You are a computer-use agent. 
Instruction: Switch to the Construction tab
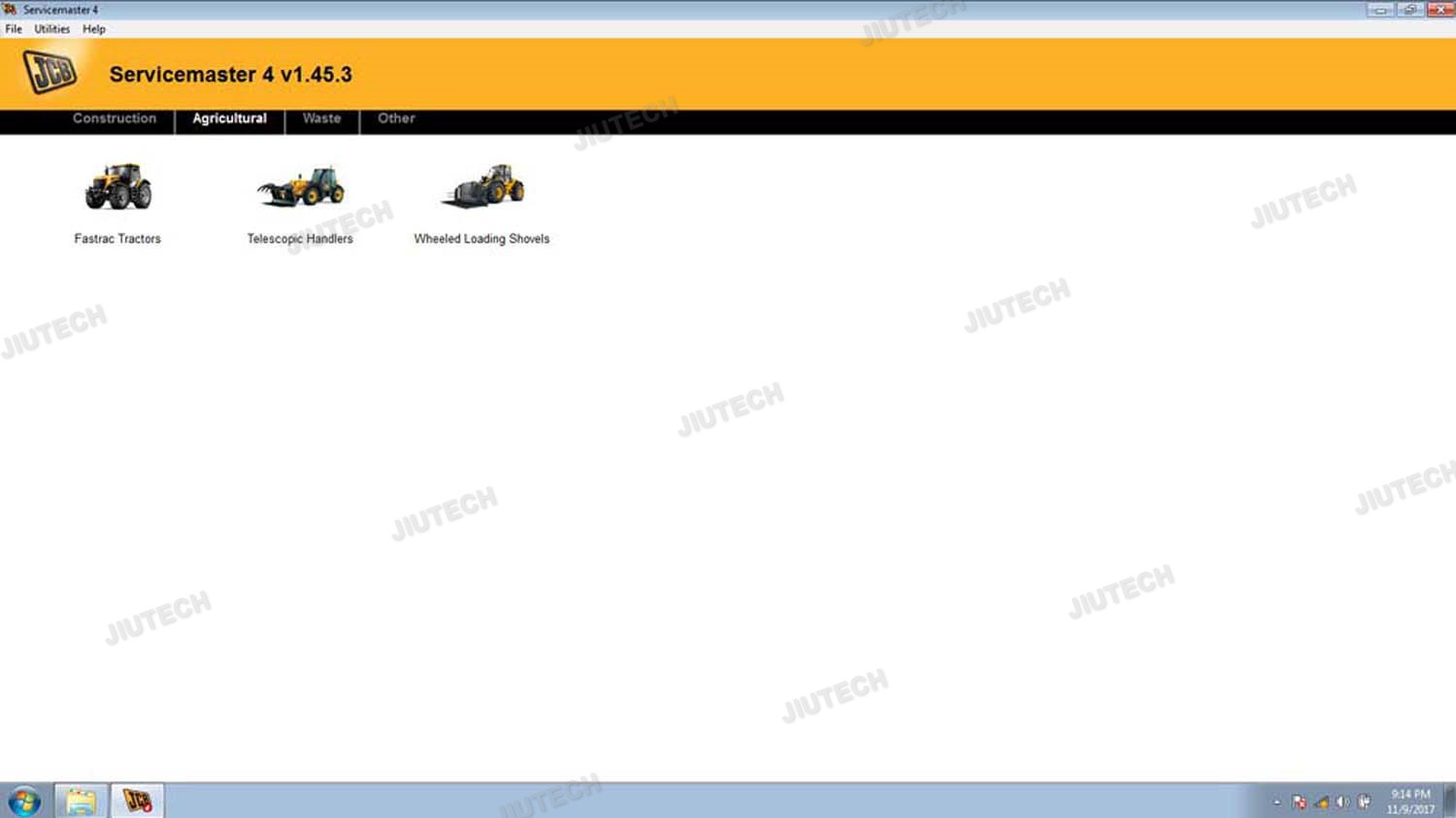tap(115, 118)
